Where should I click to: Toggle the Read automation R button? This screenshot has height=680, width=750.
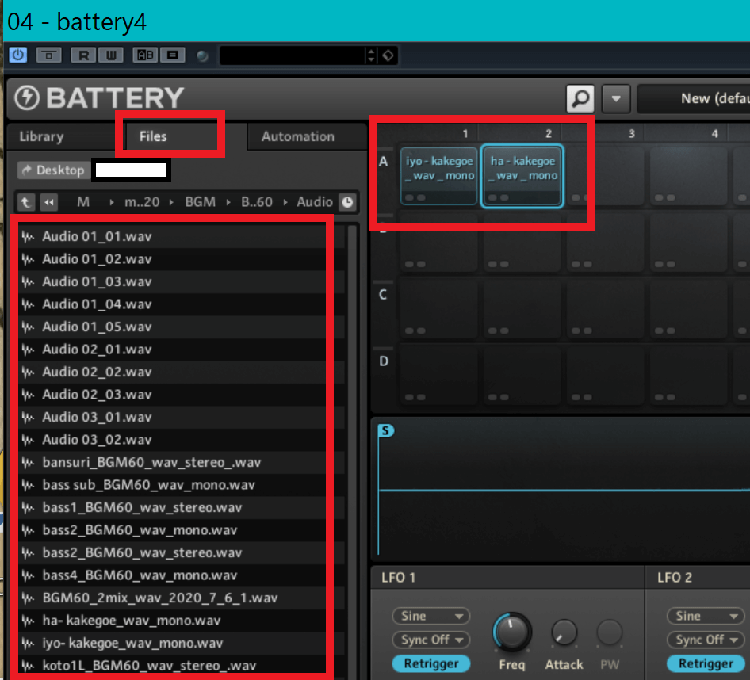point(83,55)
